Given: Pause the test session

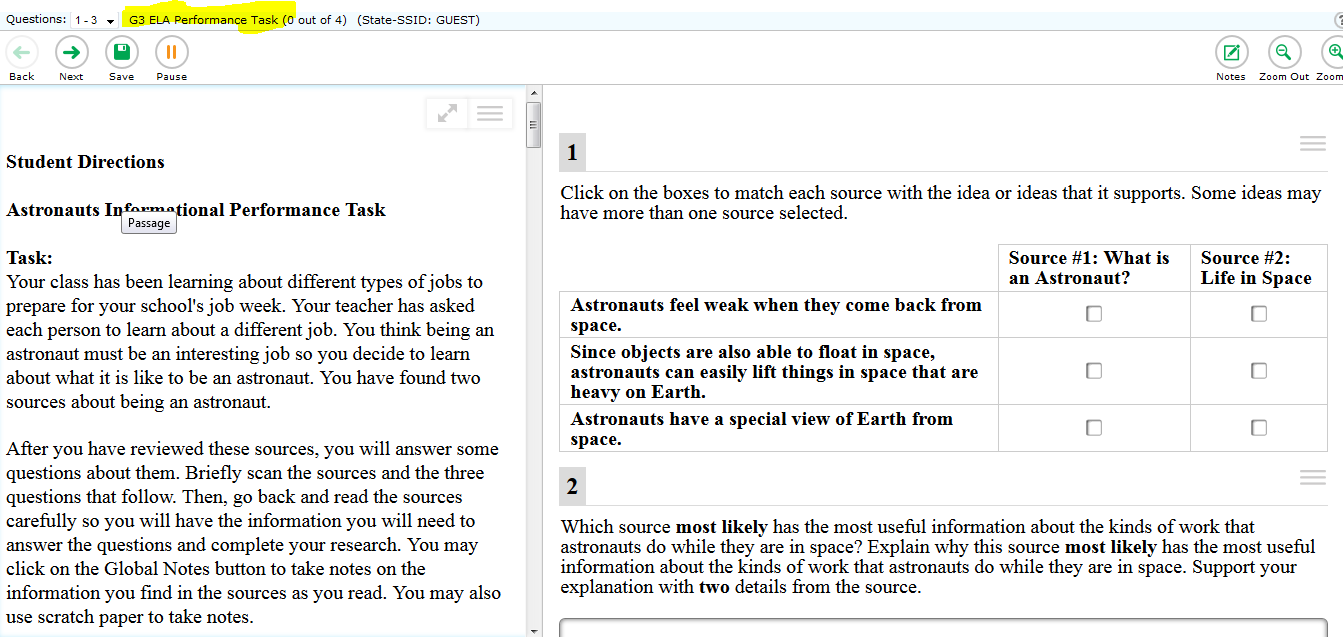Looking at the screenshot, I should point(170,51).
